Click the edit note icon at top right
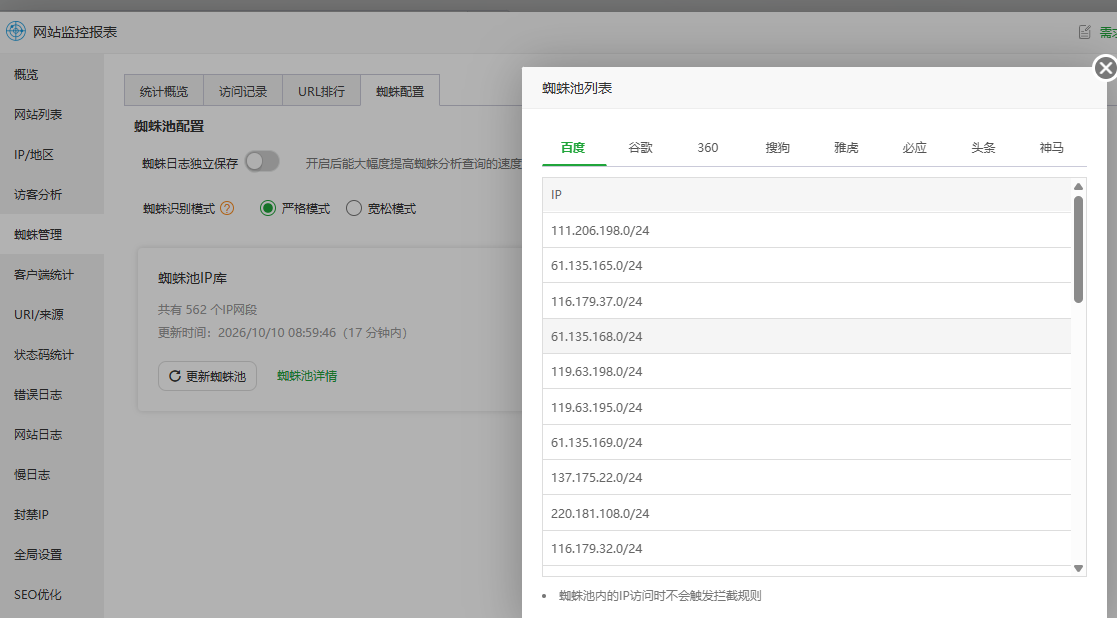Screen dimensions: 1117x618 [1084, 32]
